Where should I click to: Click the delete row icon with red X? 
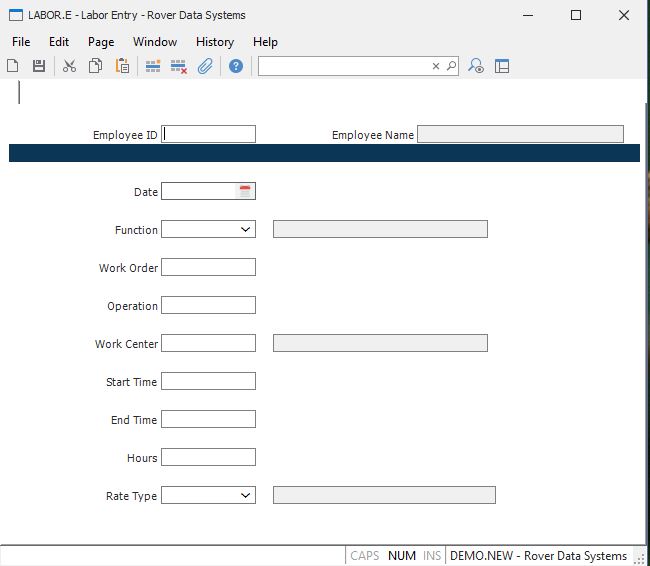tap(179, 66)
